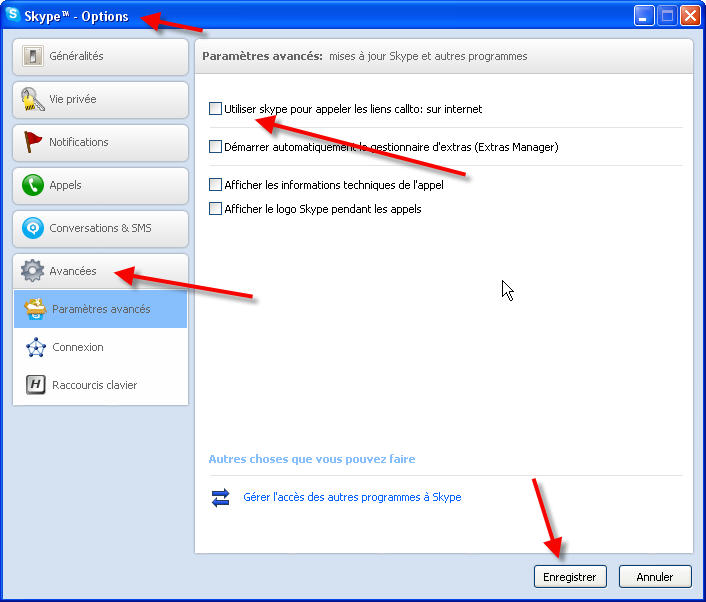The image size is (706, 602).
Task: Click the Paramètres avancés toolbox icon
Action: 35,309
